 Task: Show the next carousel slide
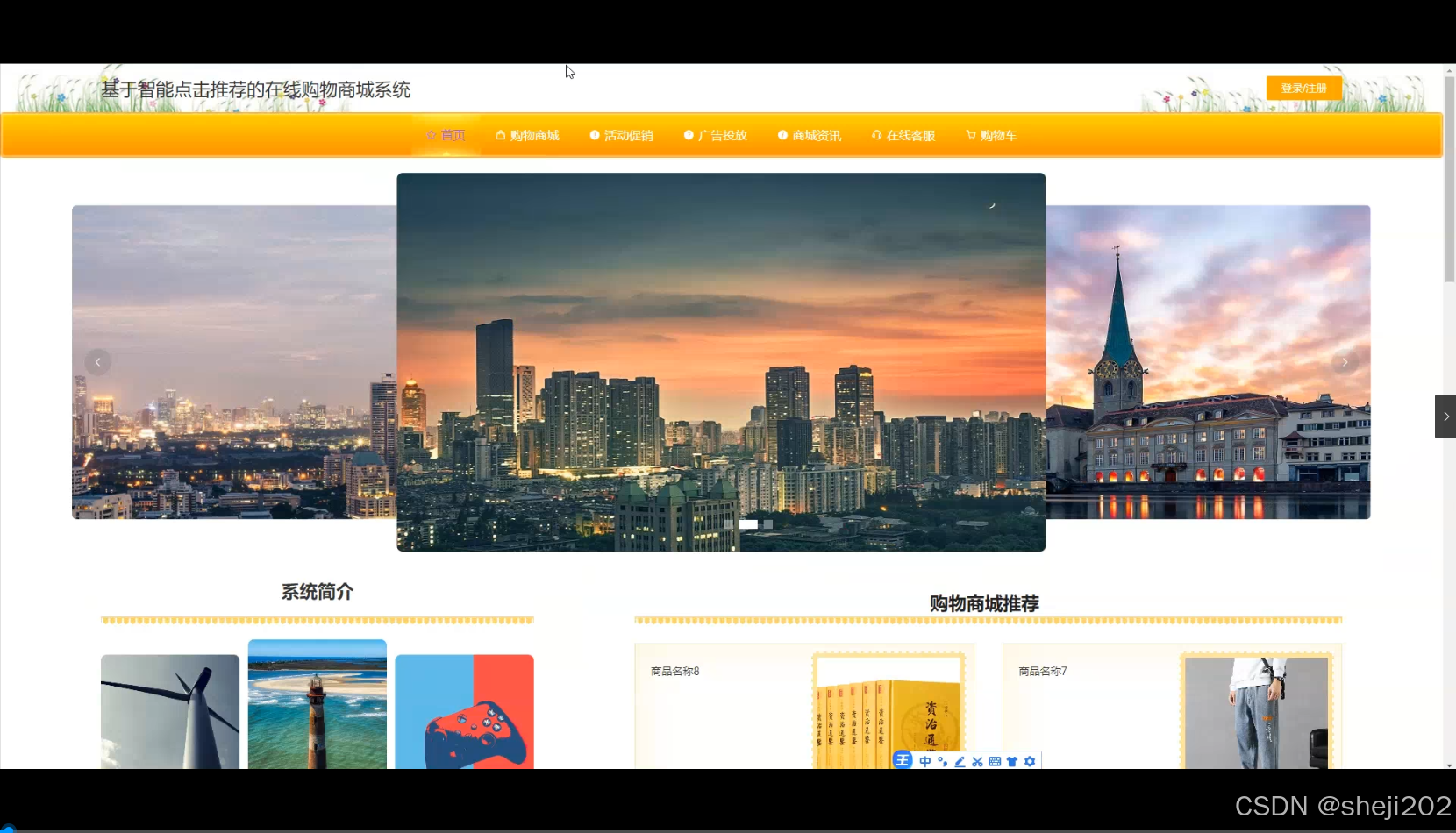(x=1345, y=362)
